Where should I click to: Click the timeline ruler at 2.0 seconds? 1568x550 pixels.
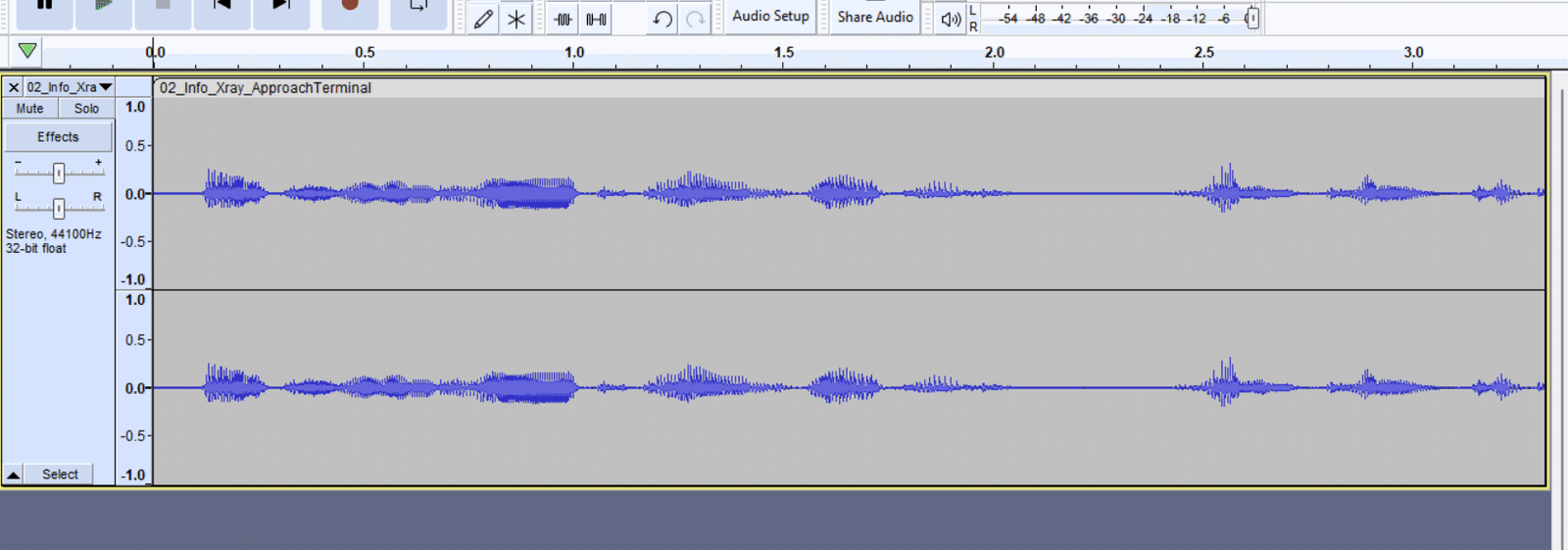[x=994, y=53]
